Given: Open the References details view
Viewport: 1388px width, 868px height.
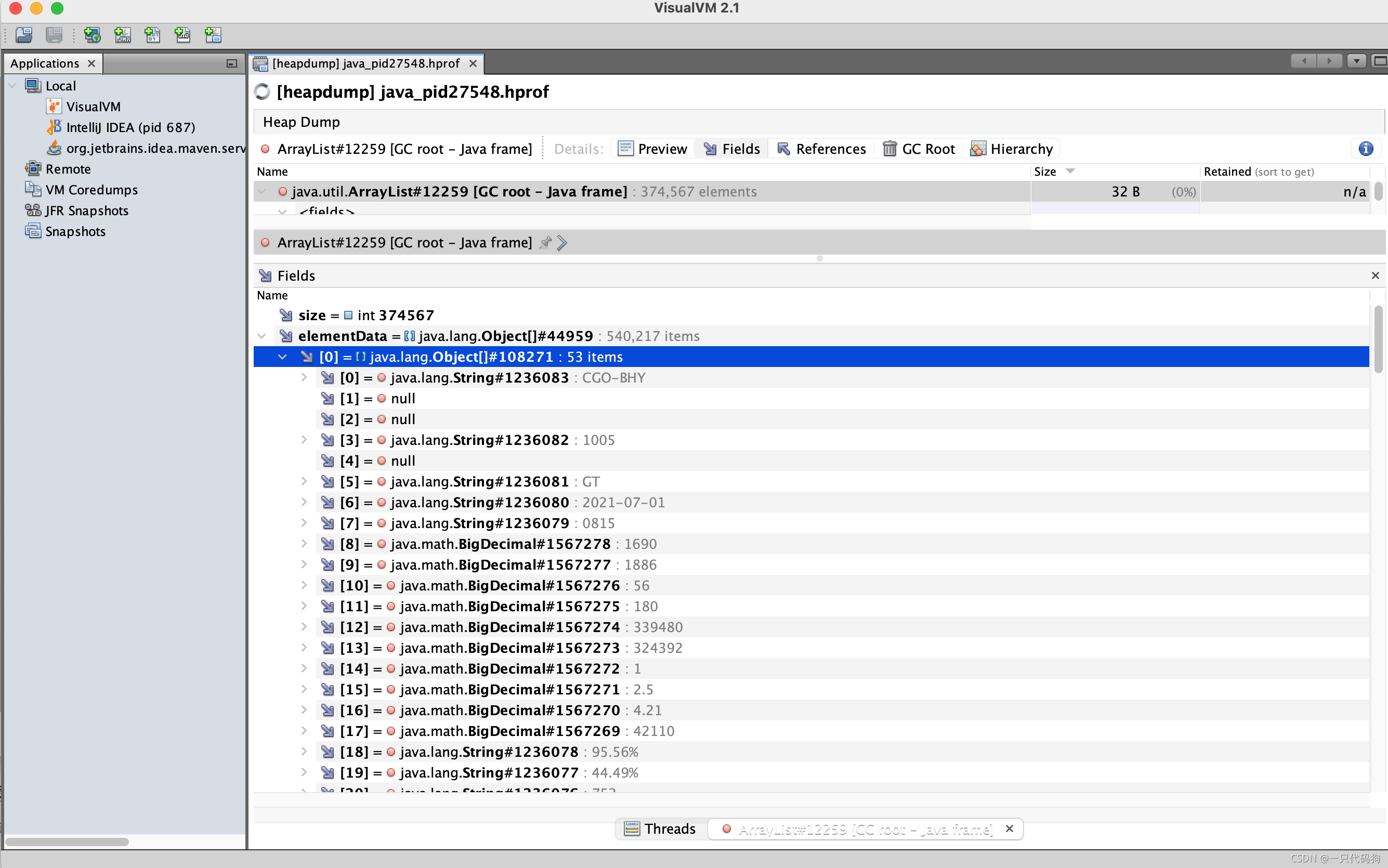Looking at the screenshot, I should click(x=821, y=149).
